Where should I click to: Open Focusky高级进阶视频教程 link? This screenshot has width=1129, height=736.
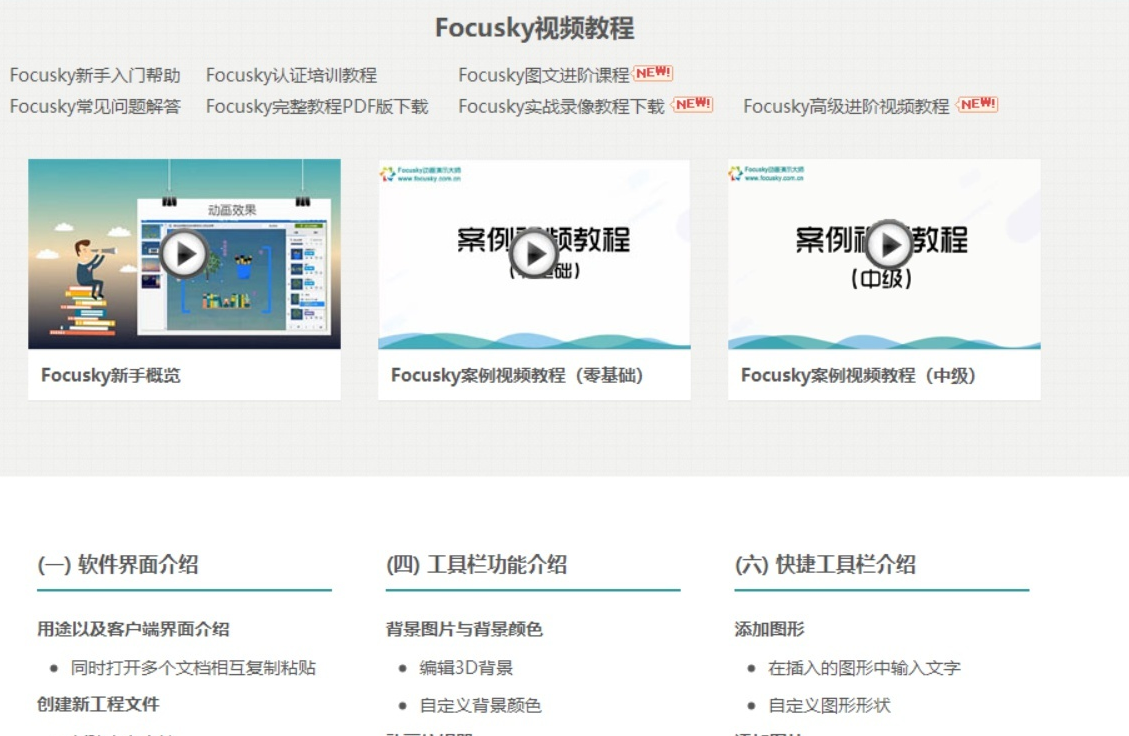pyautogui.click(x=846, y=107)
